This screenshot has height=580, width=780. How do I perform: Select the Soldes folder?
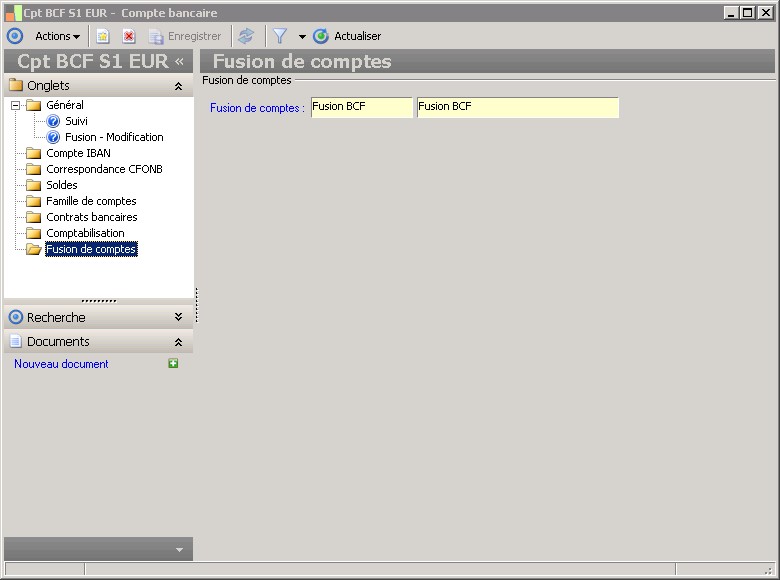[62, 185]
